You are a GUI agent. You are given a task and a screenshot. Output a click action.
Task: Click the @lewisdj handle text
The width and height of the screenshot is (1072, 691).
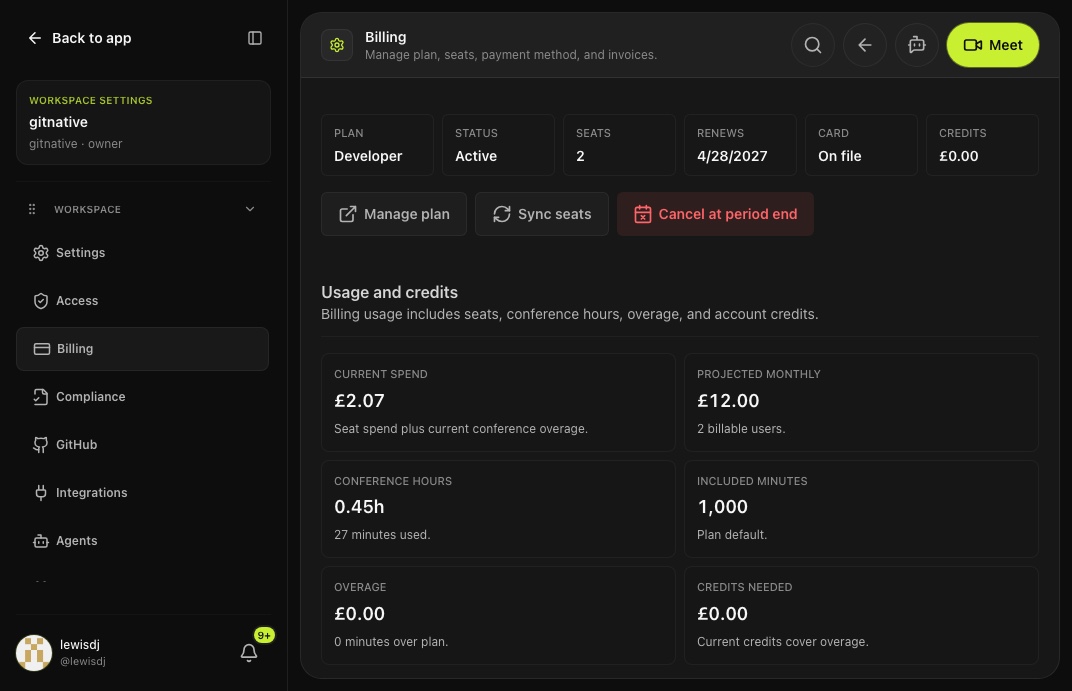click(x=83, y=662)
